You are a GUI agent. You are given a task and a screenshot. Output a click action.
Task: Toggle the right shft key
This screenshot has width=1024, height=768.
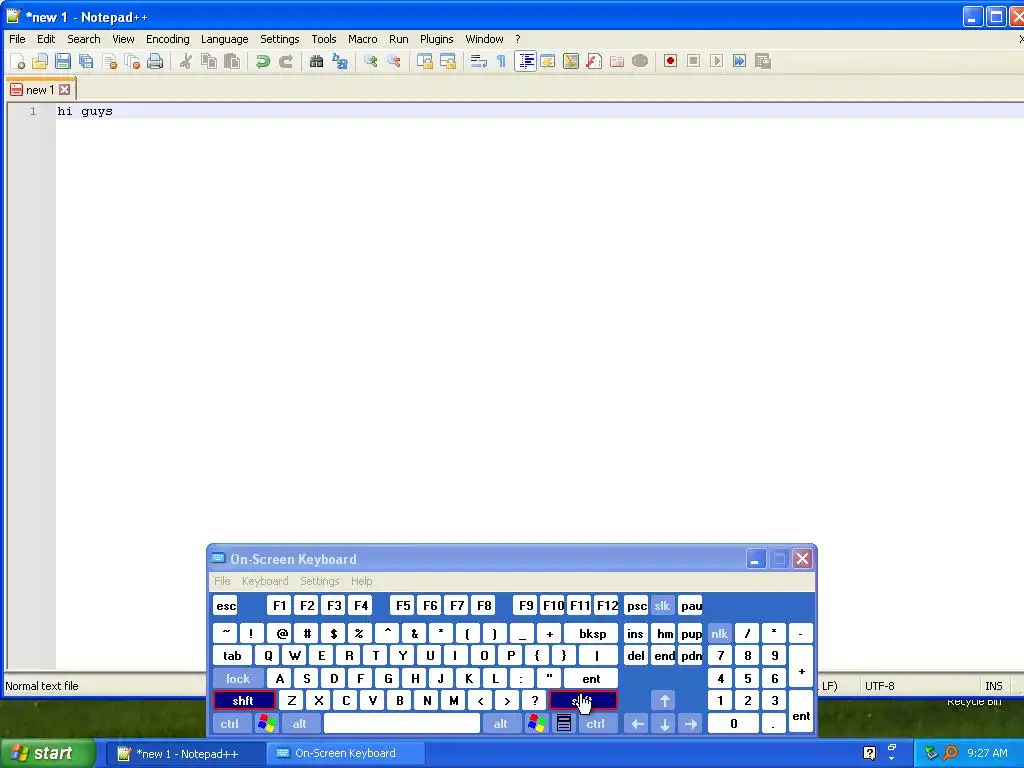(x=583, y=701)
